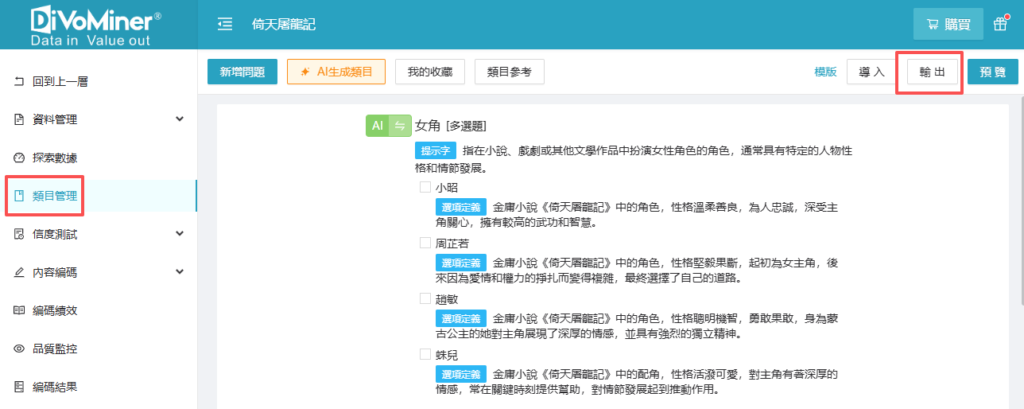1024x409 pixels.
Task: Click the gift icon in top bar
Action: click(1000, 24)
